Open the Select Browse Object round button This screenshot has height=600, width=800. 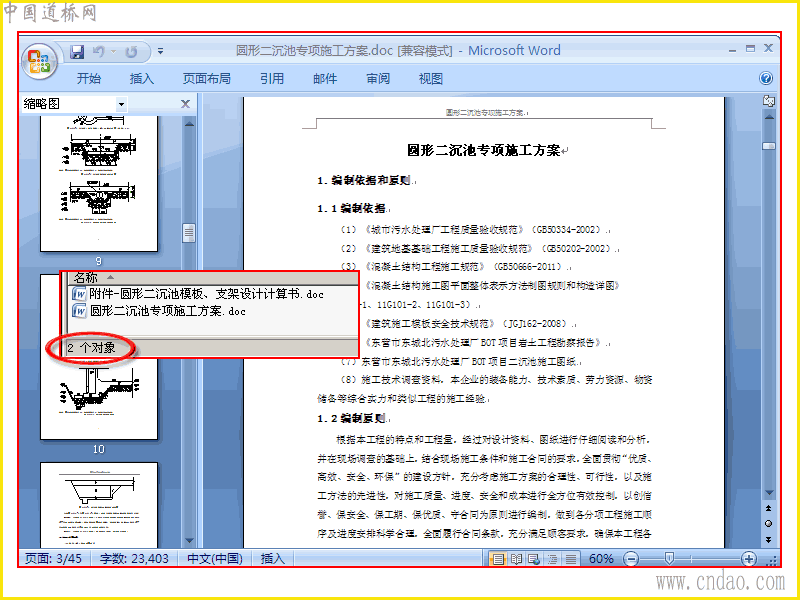[769, 523]
